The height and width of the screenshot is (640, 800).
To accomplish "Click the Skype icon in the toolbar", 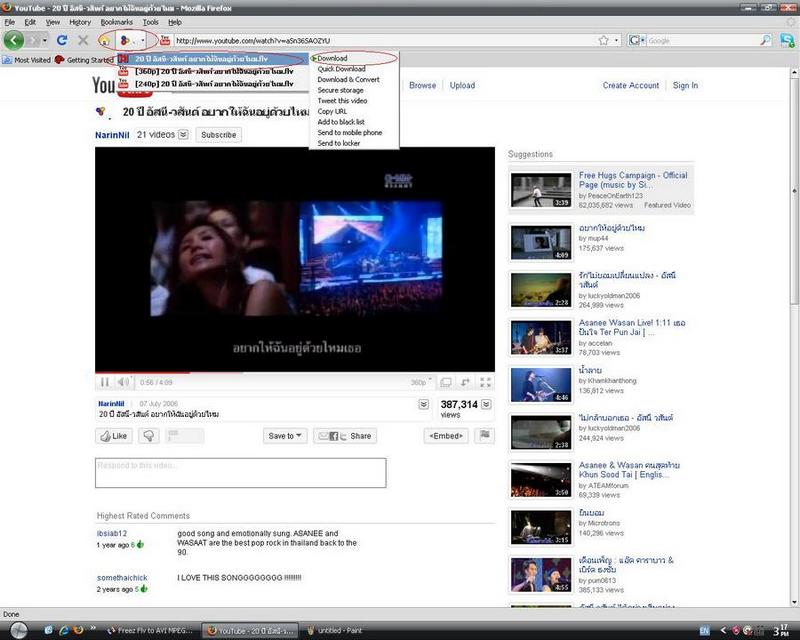I will click(788, 40).
